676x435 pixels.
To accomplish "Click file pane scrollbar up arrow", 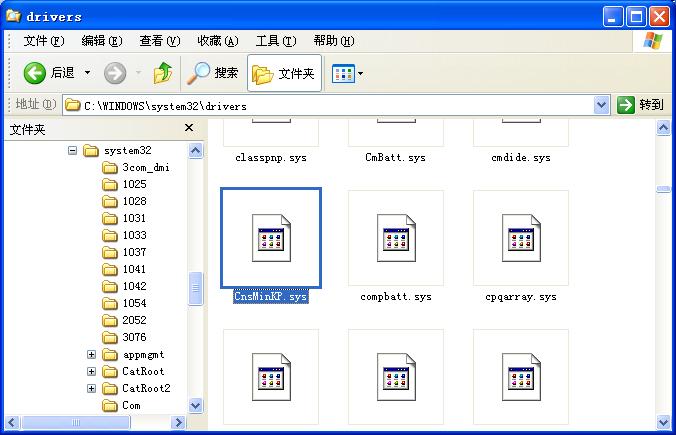I will 663,128.
